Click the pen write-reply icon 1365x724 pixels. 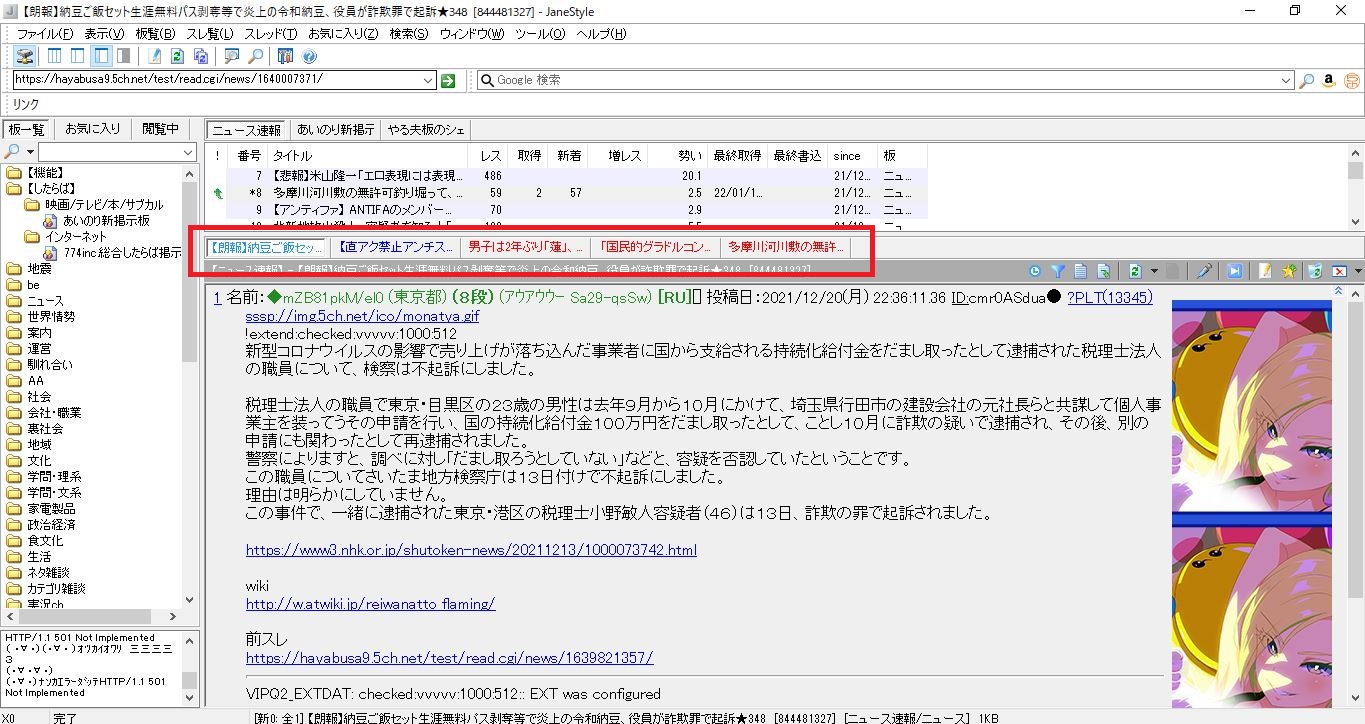tap(1204, 271)
